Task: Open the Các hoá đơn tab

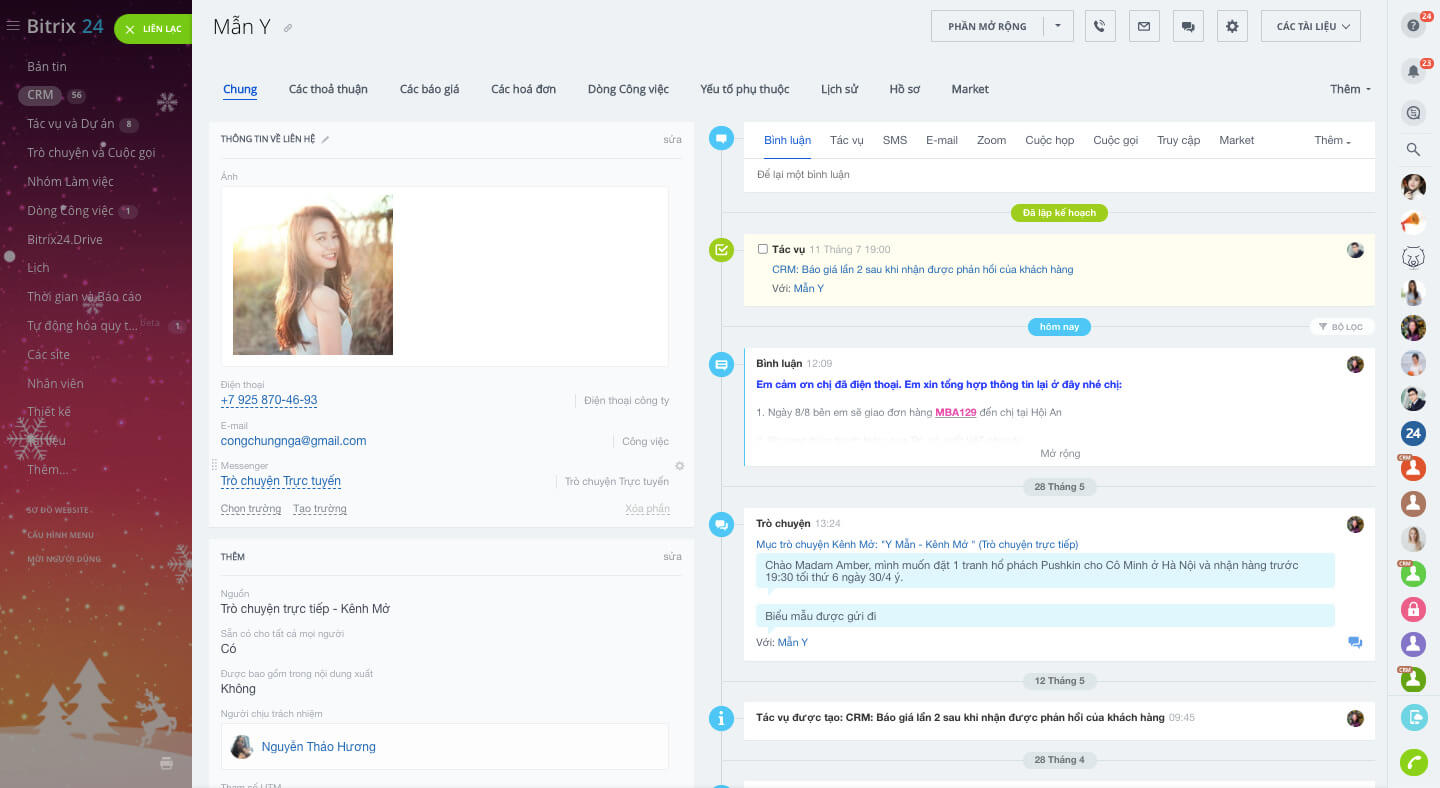Action: pos(523,89)
